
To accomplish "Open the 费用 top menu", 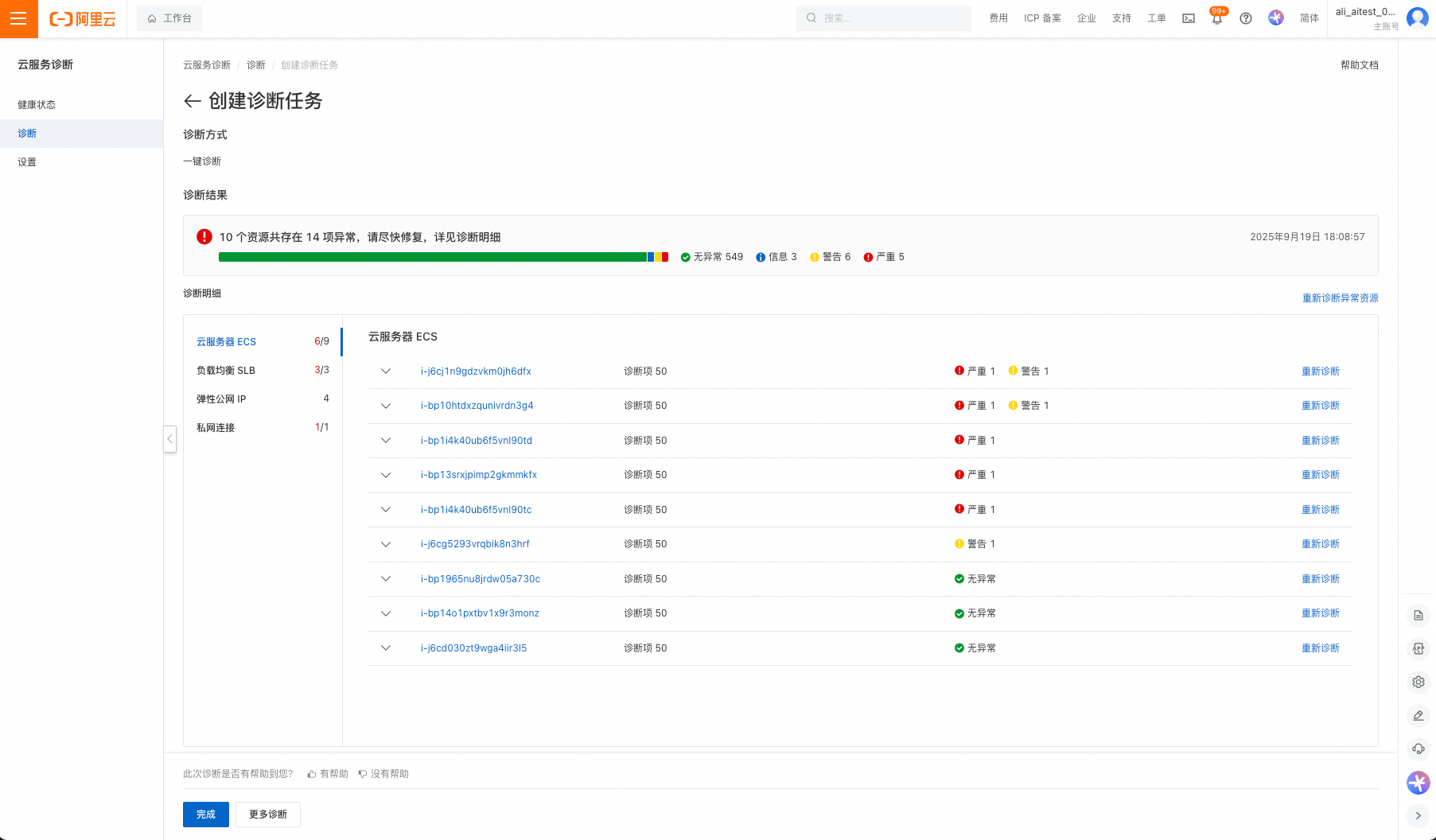I will pos(998,18).
